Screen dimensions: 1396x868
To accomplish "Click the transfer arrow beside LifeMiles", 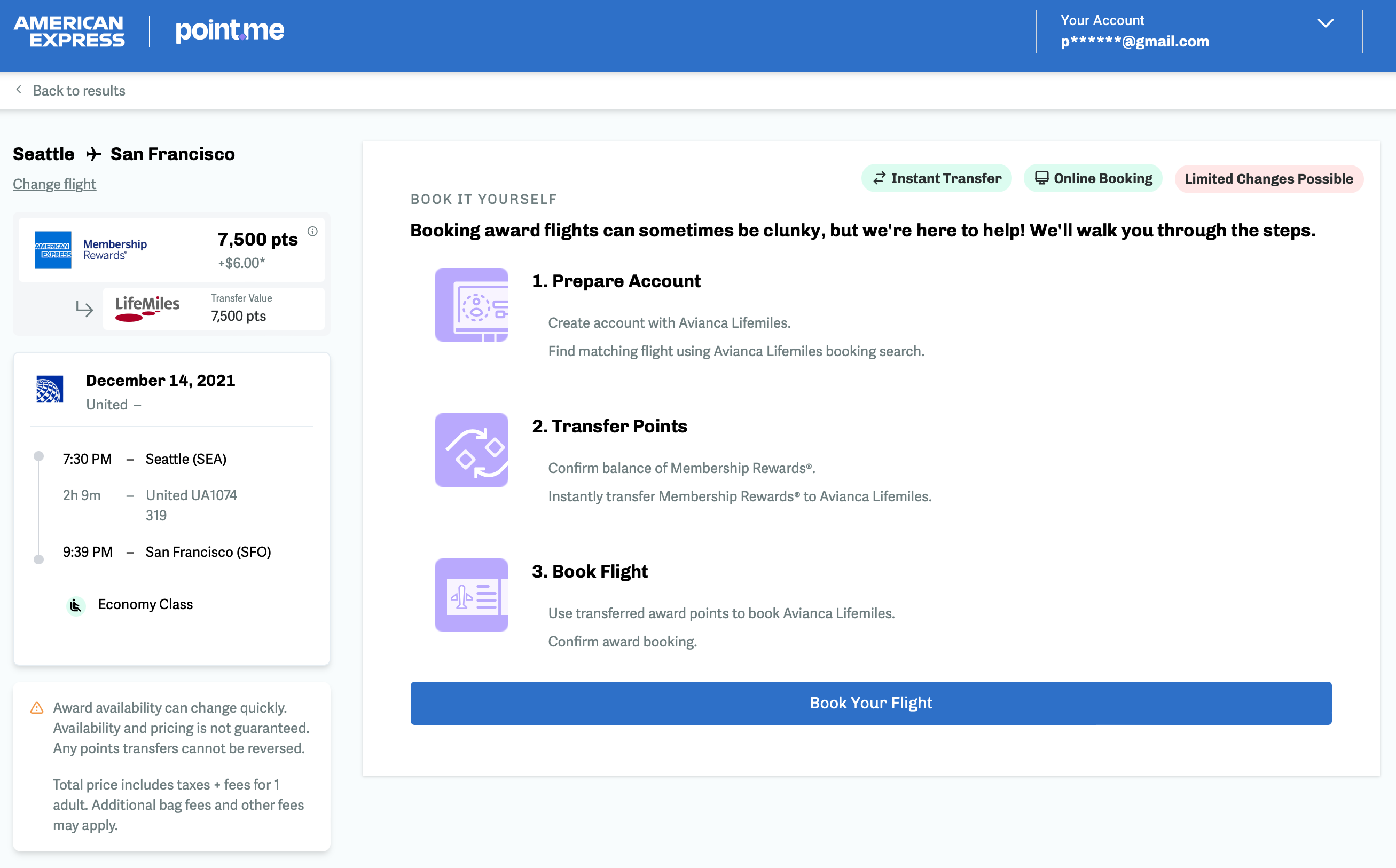I will [84, 309].
